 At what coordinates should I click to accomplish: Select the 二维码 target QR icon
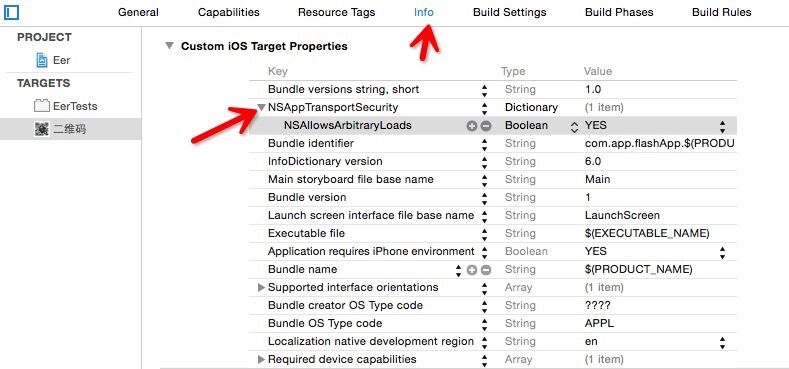pos(42,129)
